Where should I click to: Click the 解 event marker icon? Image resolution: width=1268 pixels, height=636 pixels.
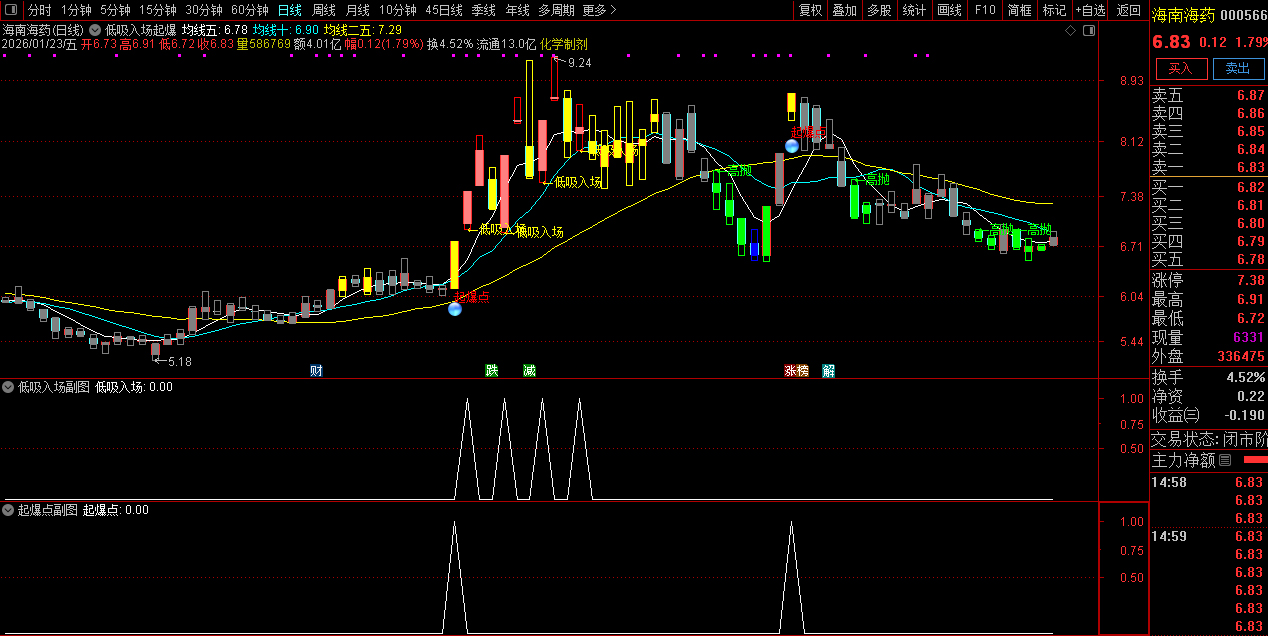828,371
